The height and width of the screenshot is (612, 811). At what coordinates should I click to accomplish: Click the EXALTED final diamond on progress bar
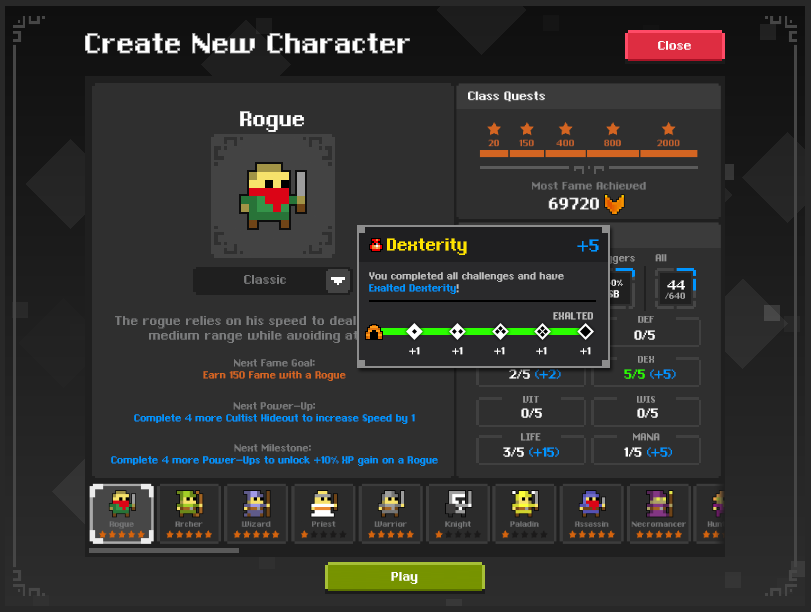[585, 332]
